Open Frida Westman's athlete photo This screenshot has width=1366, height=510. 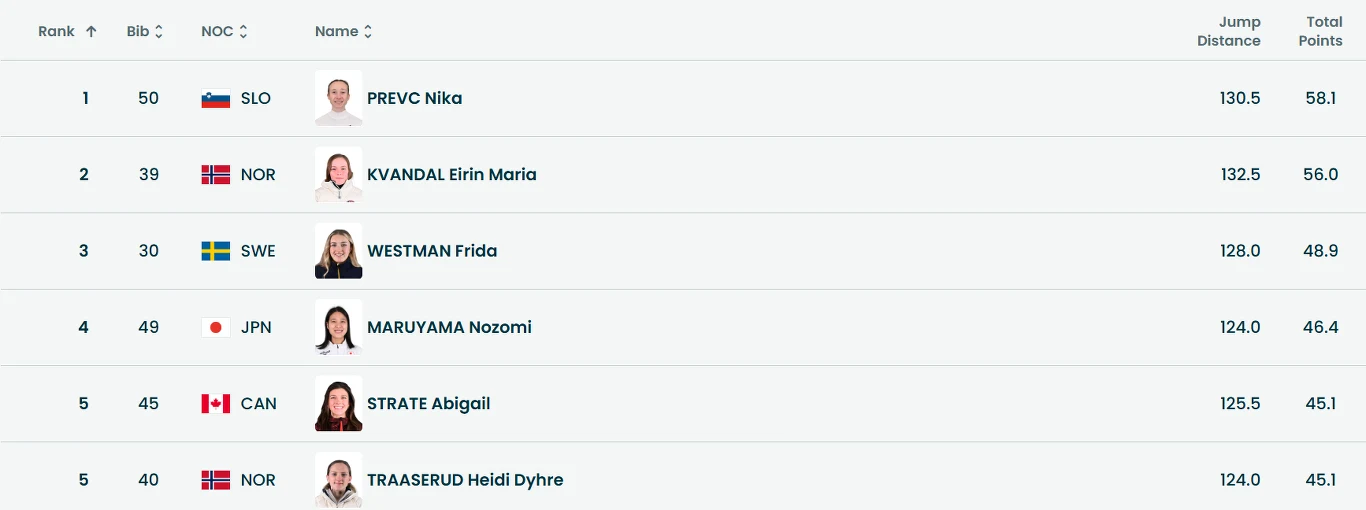tap(338, 251)
